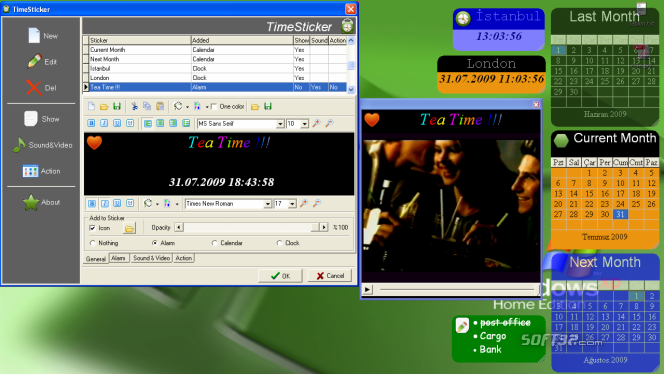
Task: Open the Action sidebar item
Action: (42, 171)
